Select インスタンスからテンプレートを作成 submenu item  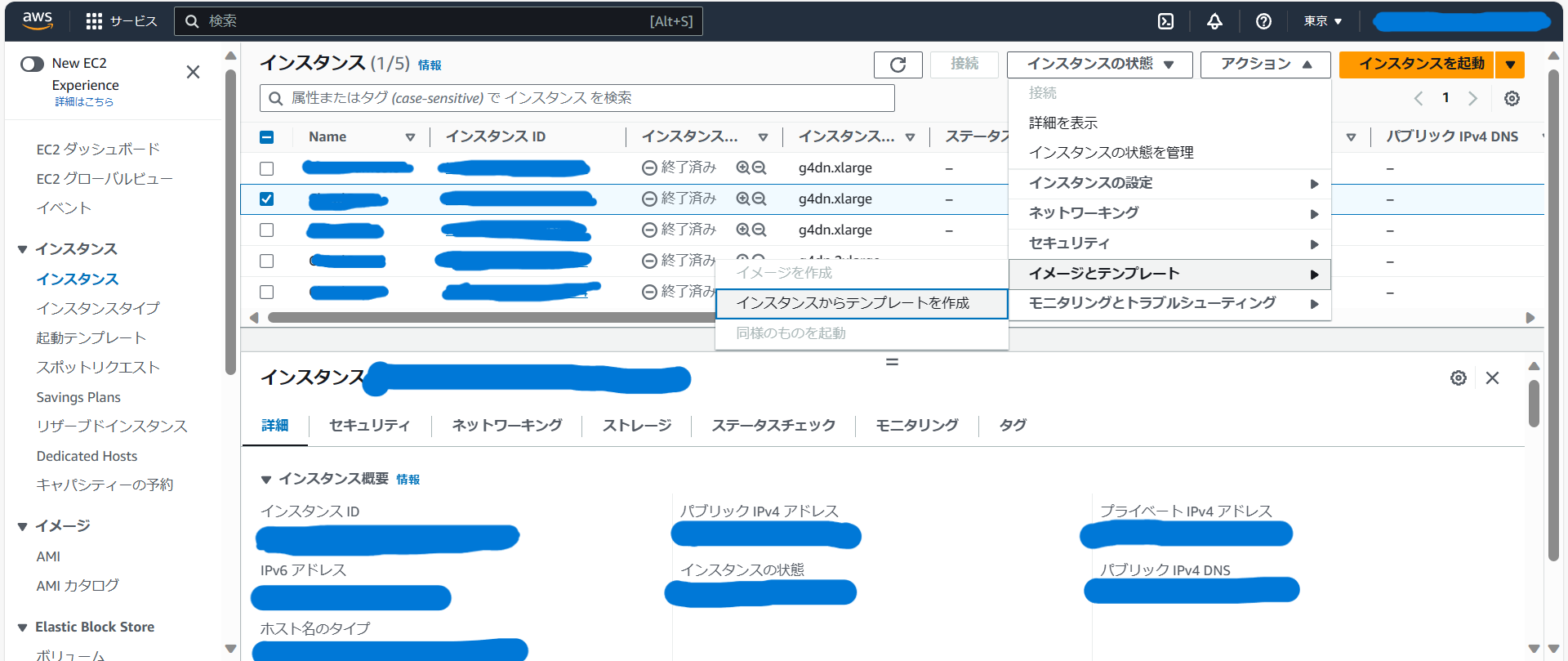(862, 303)
